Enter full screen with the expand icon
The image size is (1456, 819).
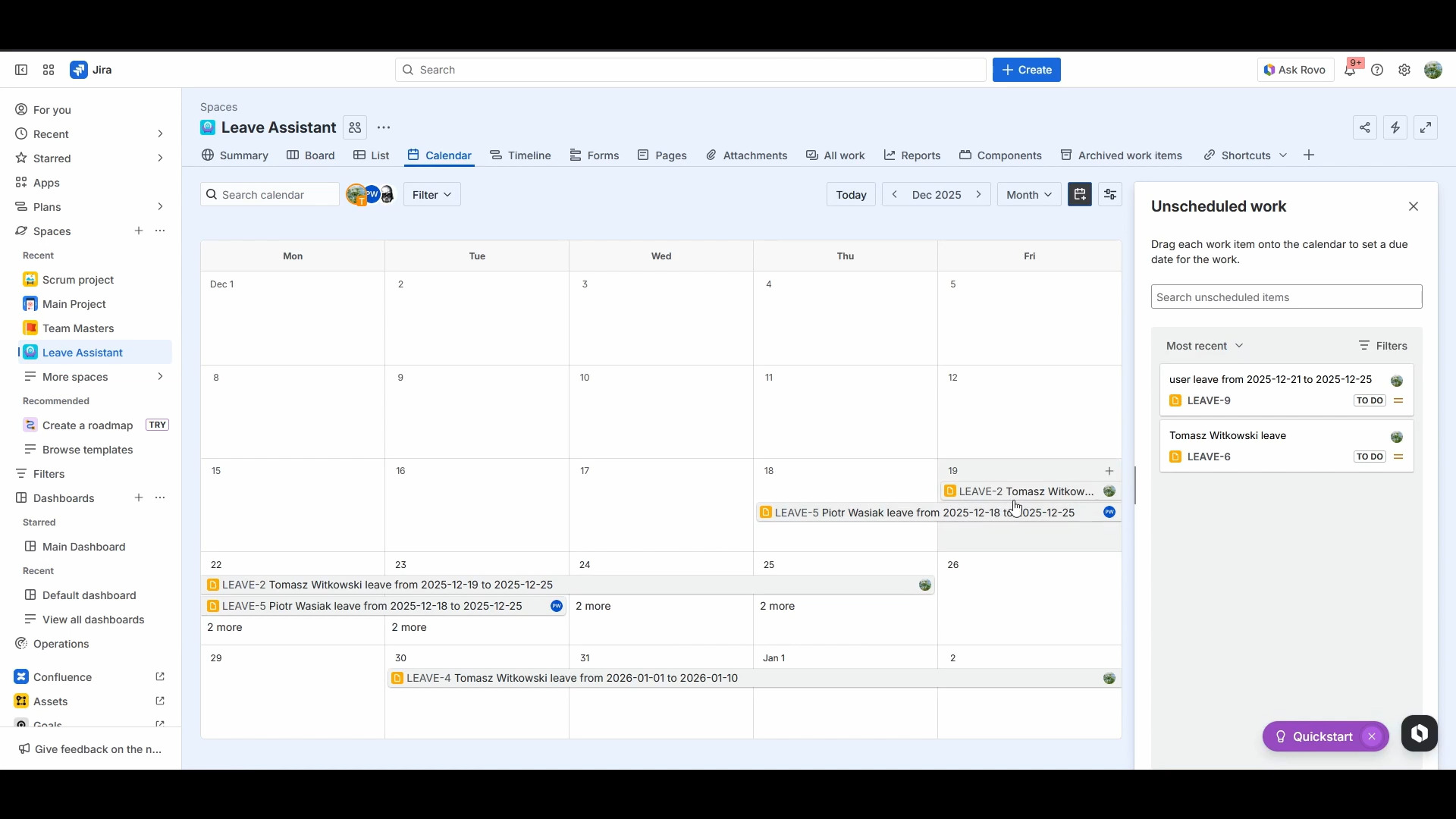pos(1426,127)
